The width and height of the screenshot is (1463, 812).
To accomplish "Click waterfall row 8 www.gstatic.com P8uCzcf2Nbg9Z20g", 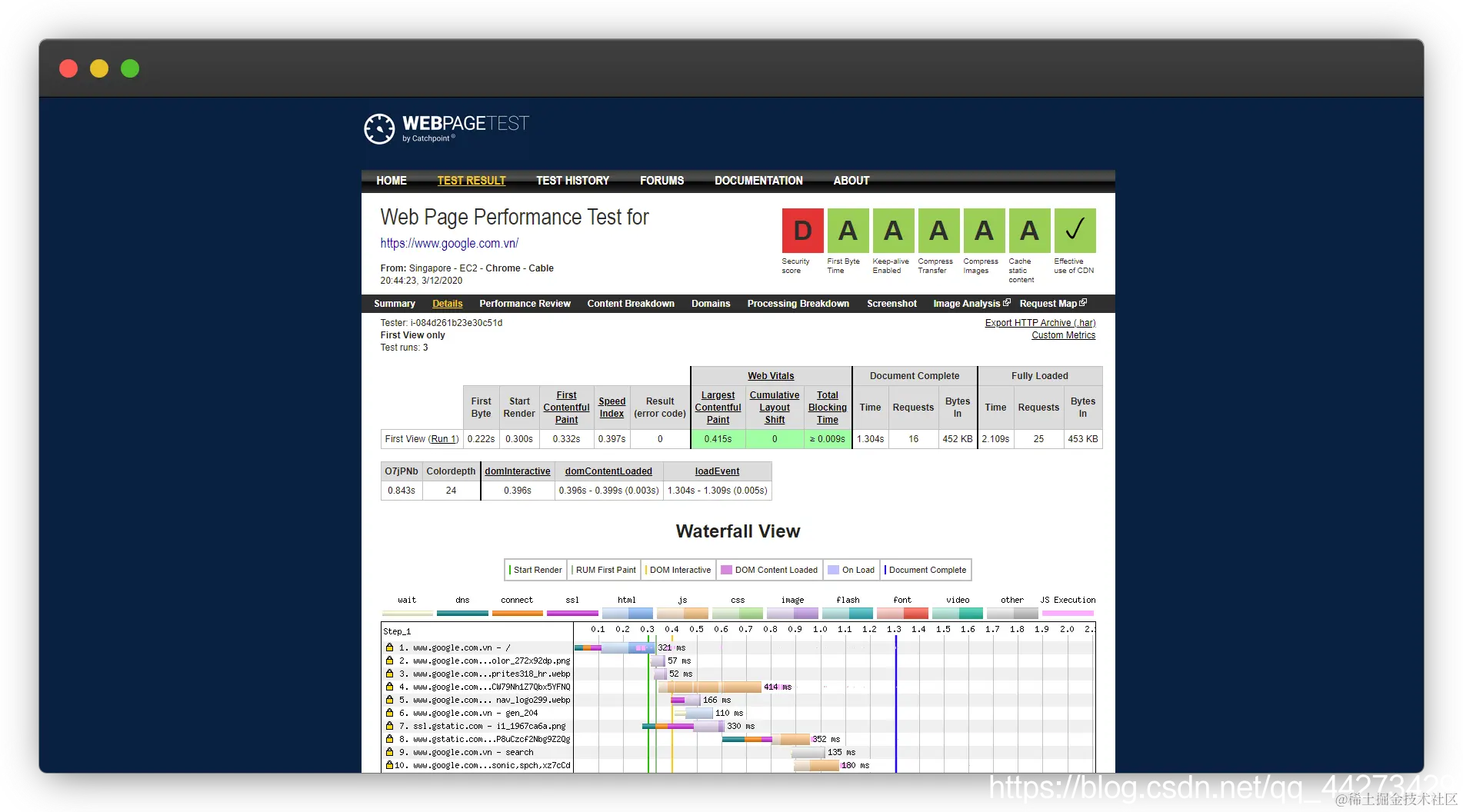I will (477, 739).
